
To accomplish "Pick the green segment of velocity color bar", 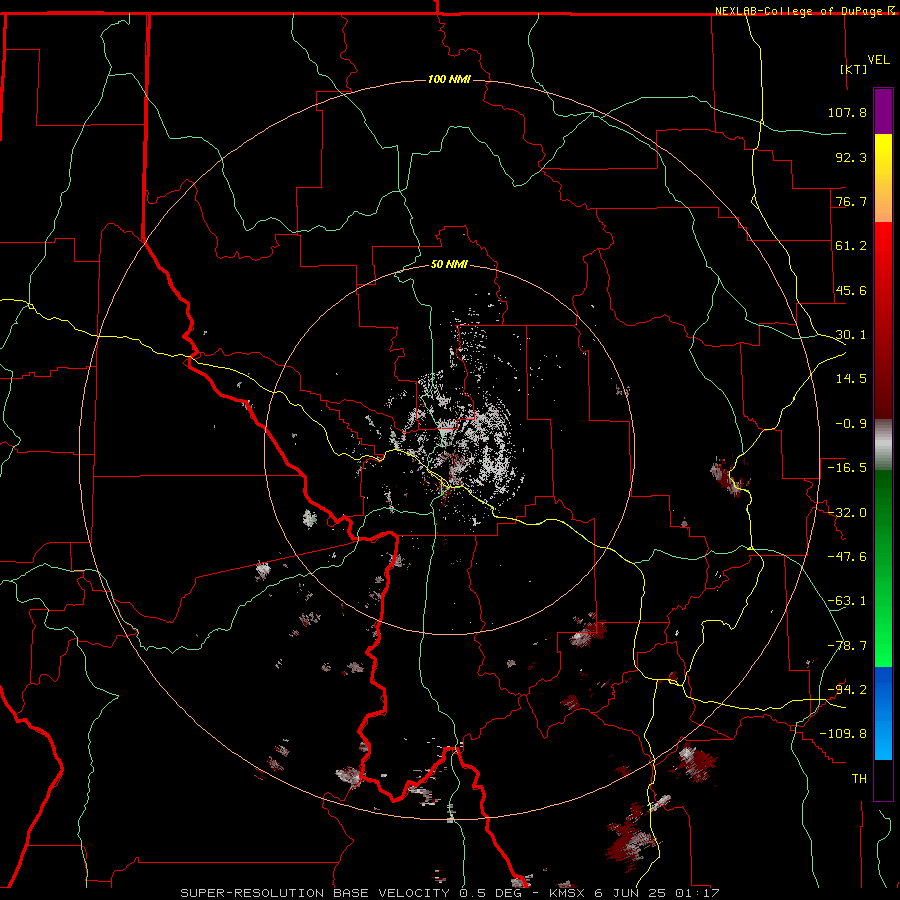I will pos(883,568).
